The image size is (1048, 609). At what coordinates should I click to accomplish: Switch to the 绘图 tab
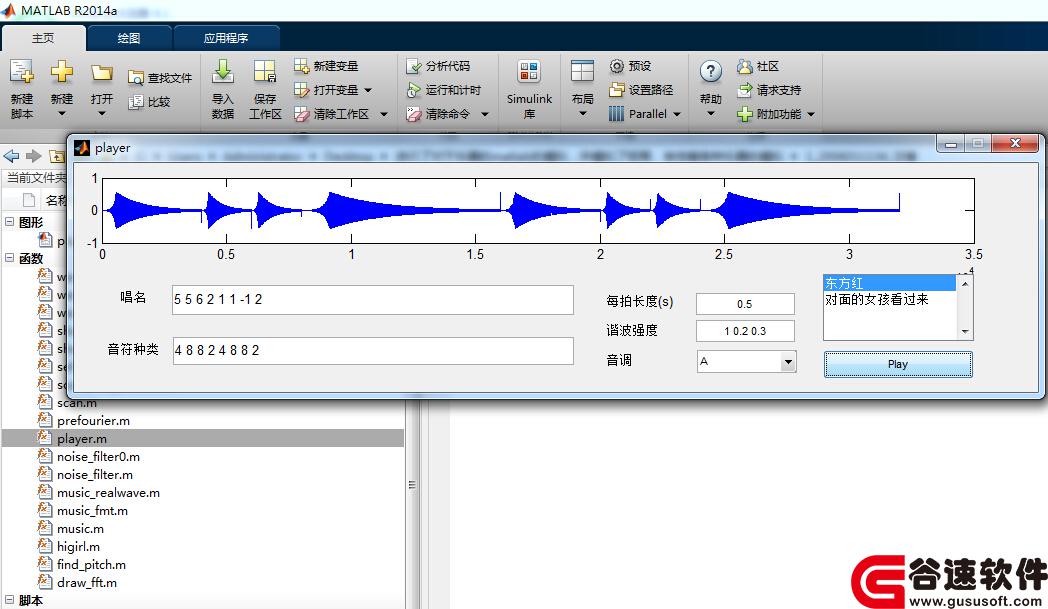129,38
